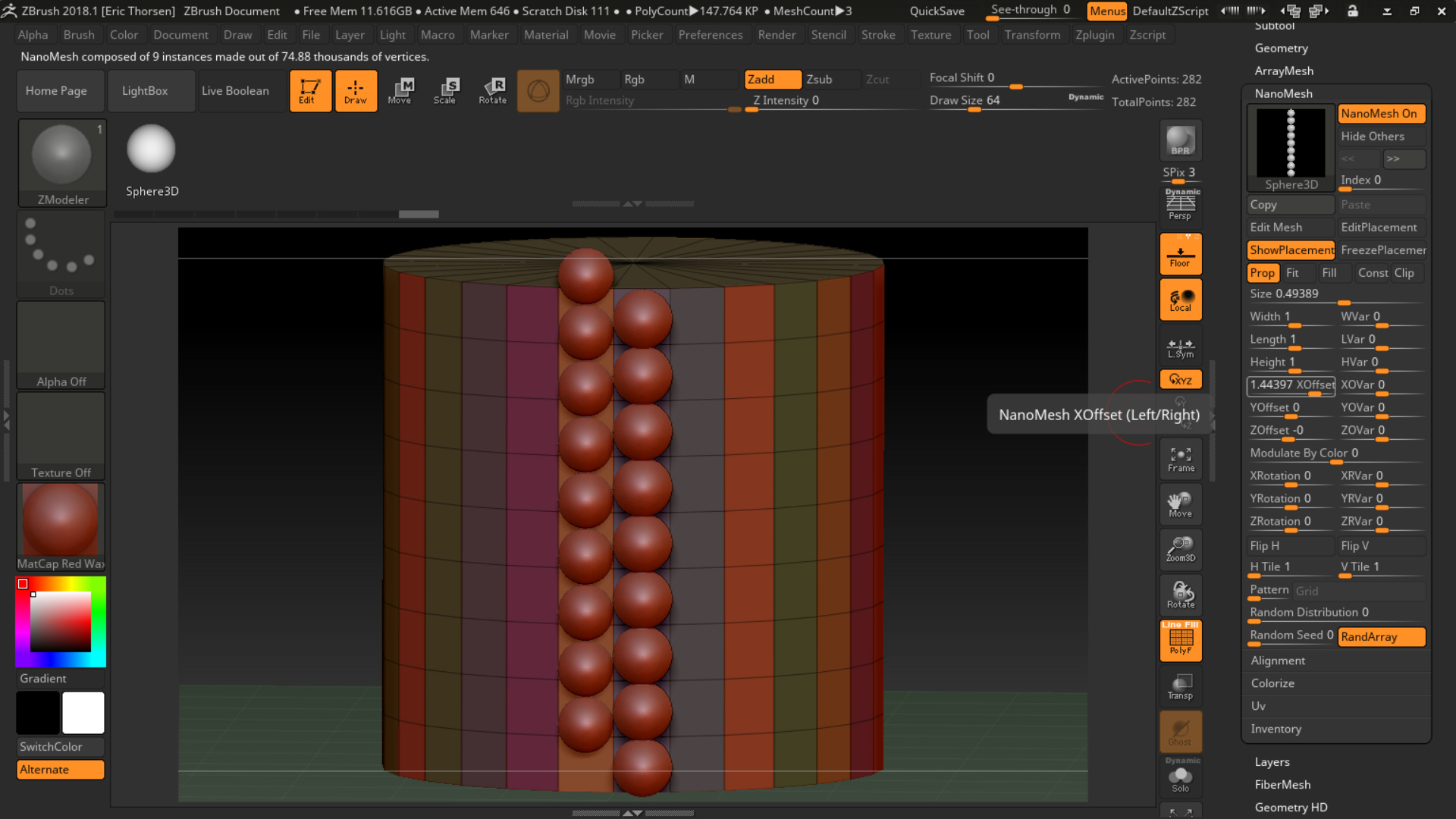Select the Rotate transform icon in top toolbar
The height and width of the screenshot is (819, 1456).
click(493, 91)
